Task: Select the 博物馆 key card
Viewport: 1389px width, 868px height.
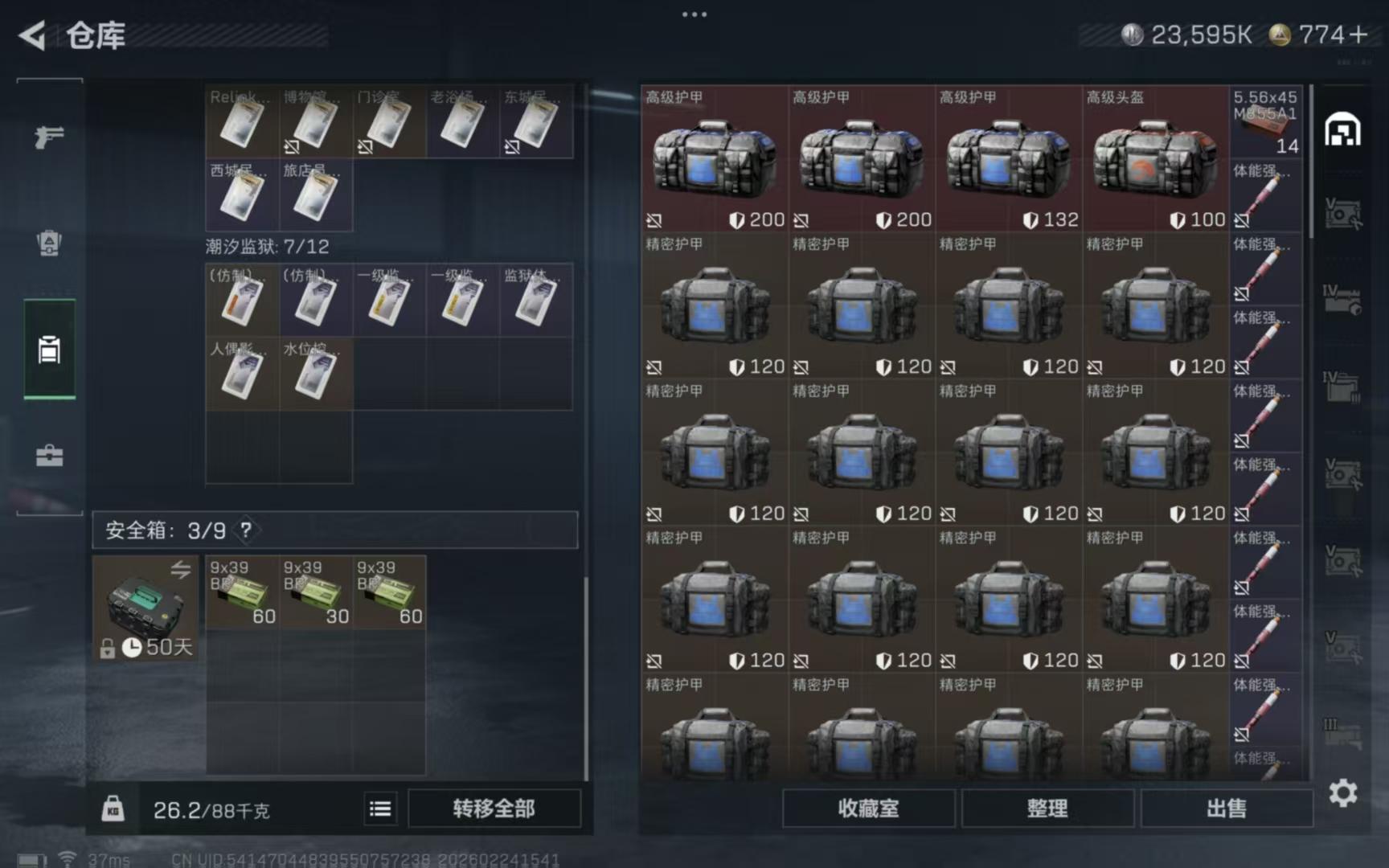Action: [x=316, y=121]
